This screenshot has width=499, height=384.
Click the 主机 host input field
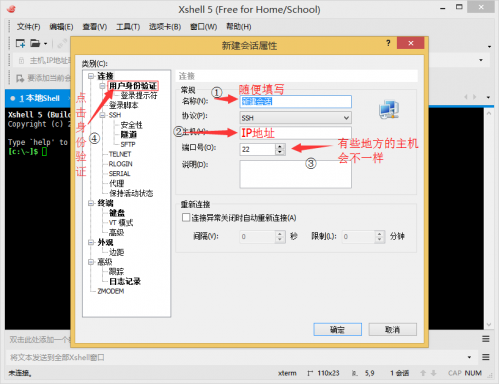pos(295,133)
